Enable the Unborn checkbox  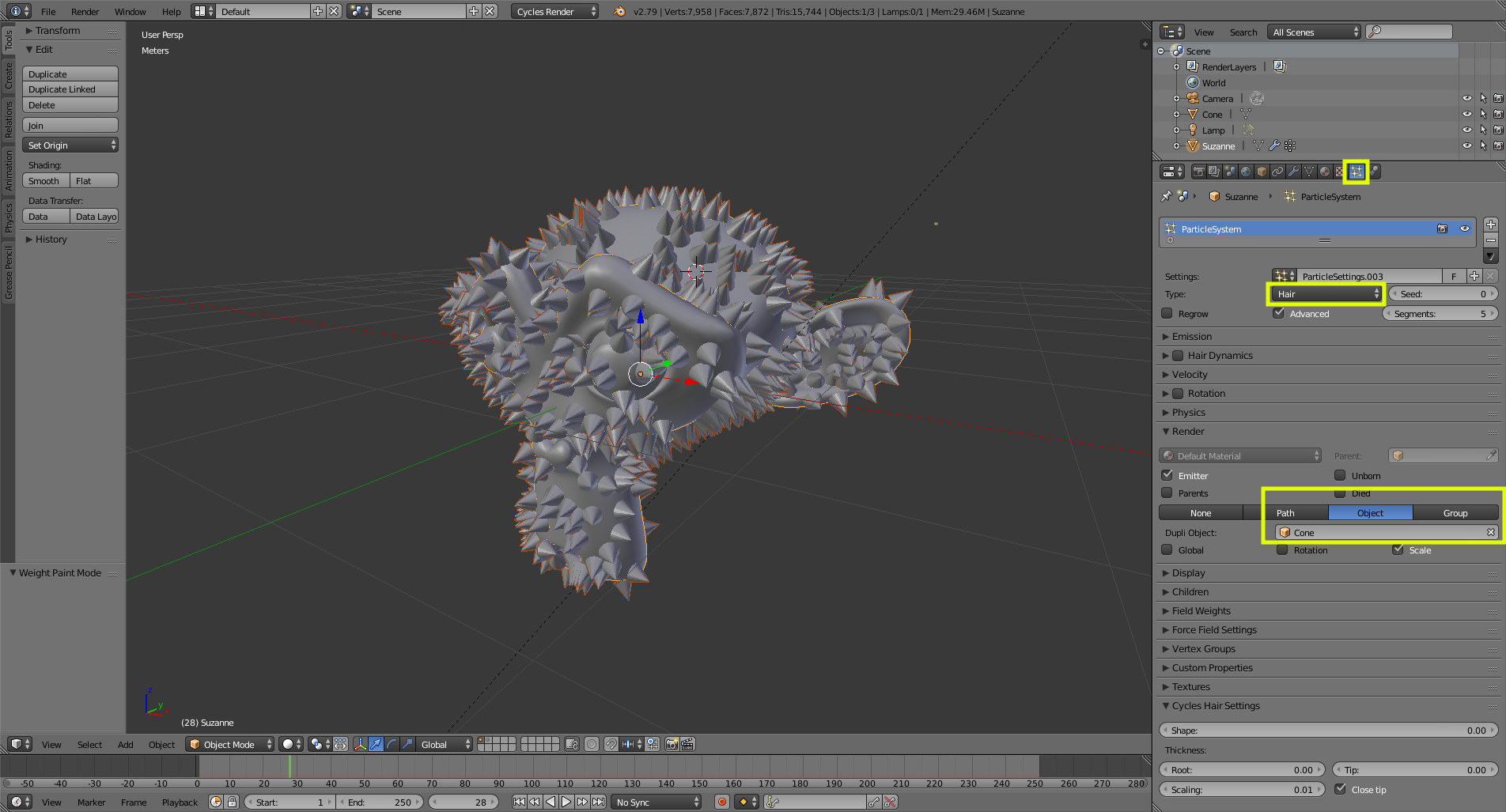pyautogui.click(x=1340, y=475)
